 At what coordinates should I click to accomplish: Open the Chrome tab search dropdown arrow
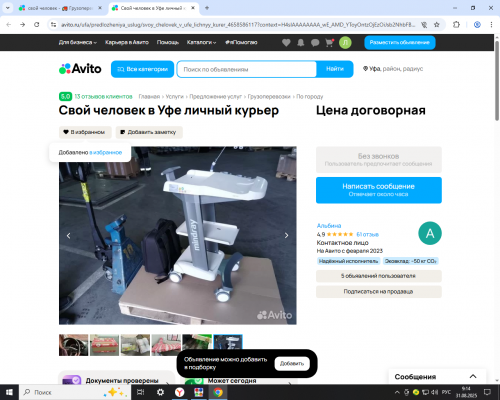pyautogui.click(x=7, y=8)
